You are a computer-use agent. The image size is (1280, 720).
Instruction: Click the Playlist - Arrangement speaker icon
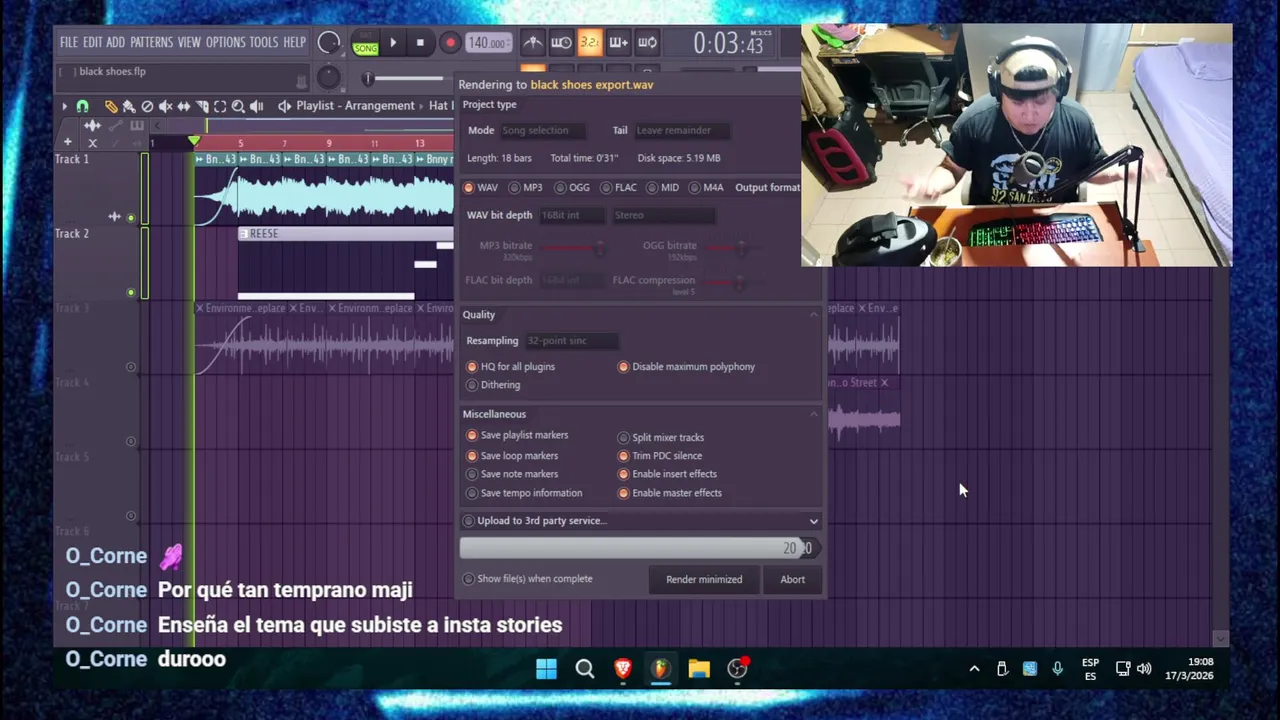pos(284,106)
